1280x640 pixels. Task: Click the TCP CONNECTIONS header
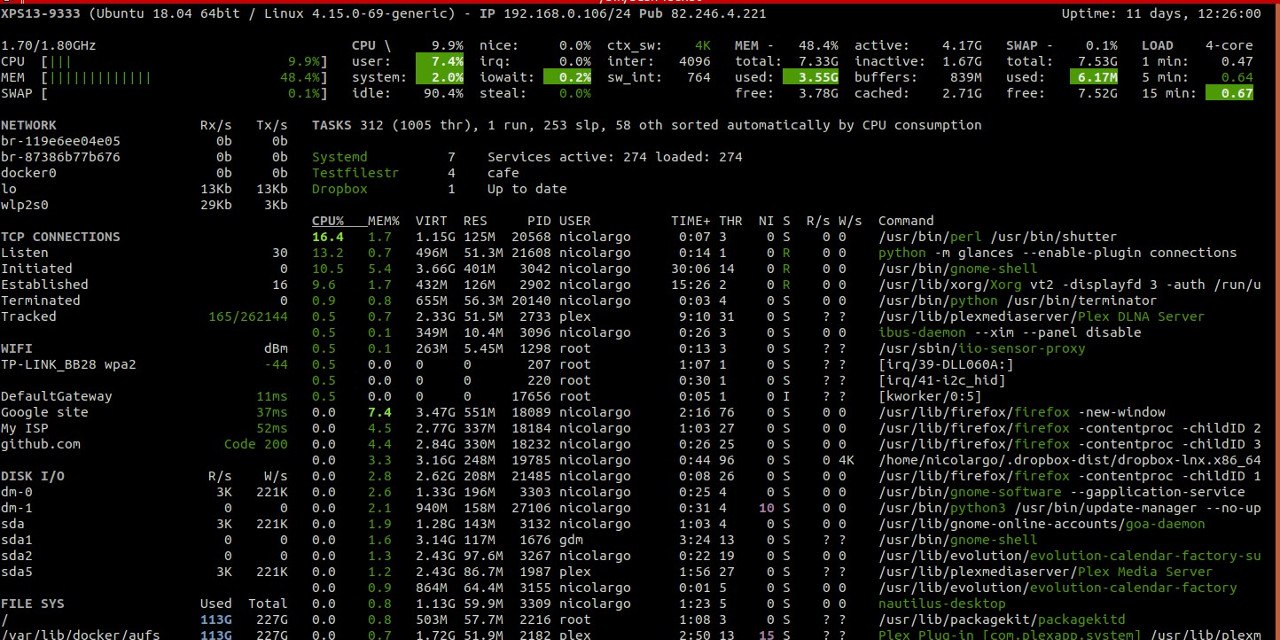coord(61,237)
